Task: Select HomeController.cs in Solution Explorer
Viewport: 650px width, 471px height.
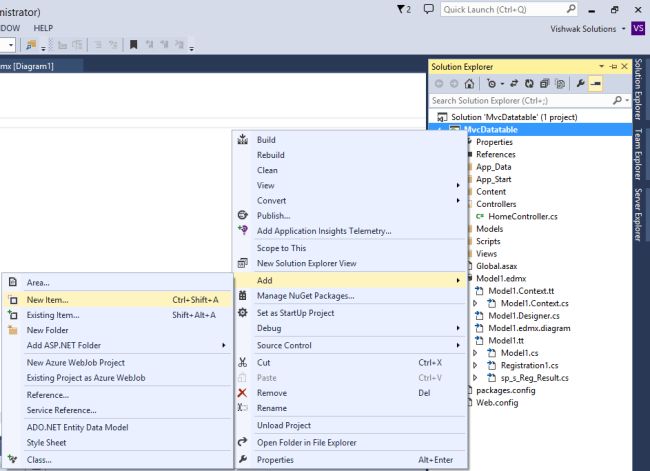Action: pyautogui.click(x=521, y=216)
